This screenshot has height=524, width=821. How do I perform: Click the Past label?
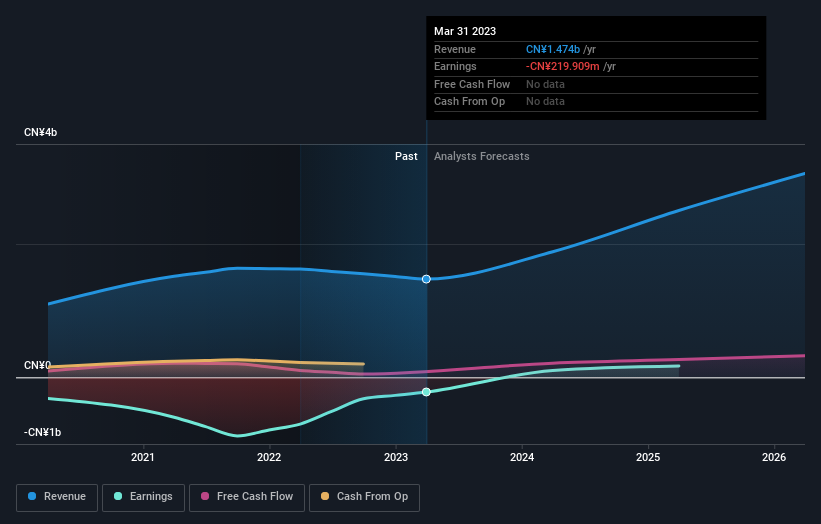(x=406, y=157)
